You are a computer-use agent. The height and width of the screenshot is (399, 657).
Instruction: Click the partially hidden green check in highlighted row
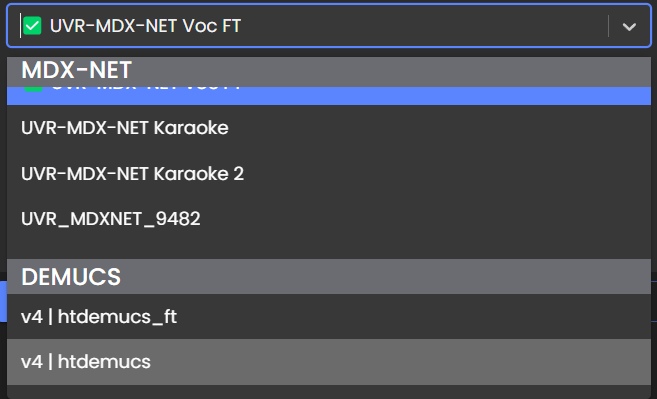[34, 89]
